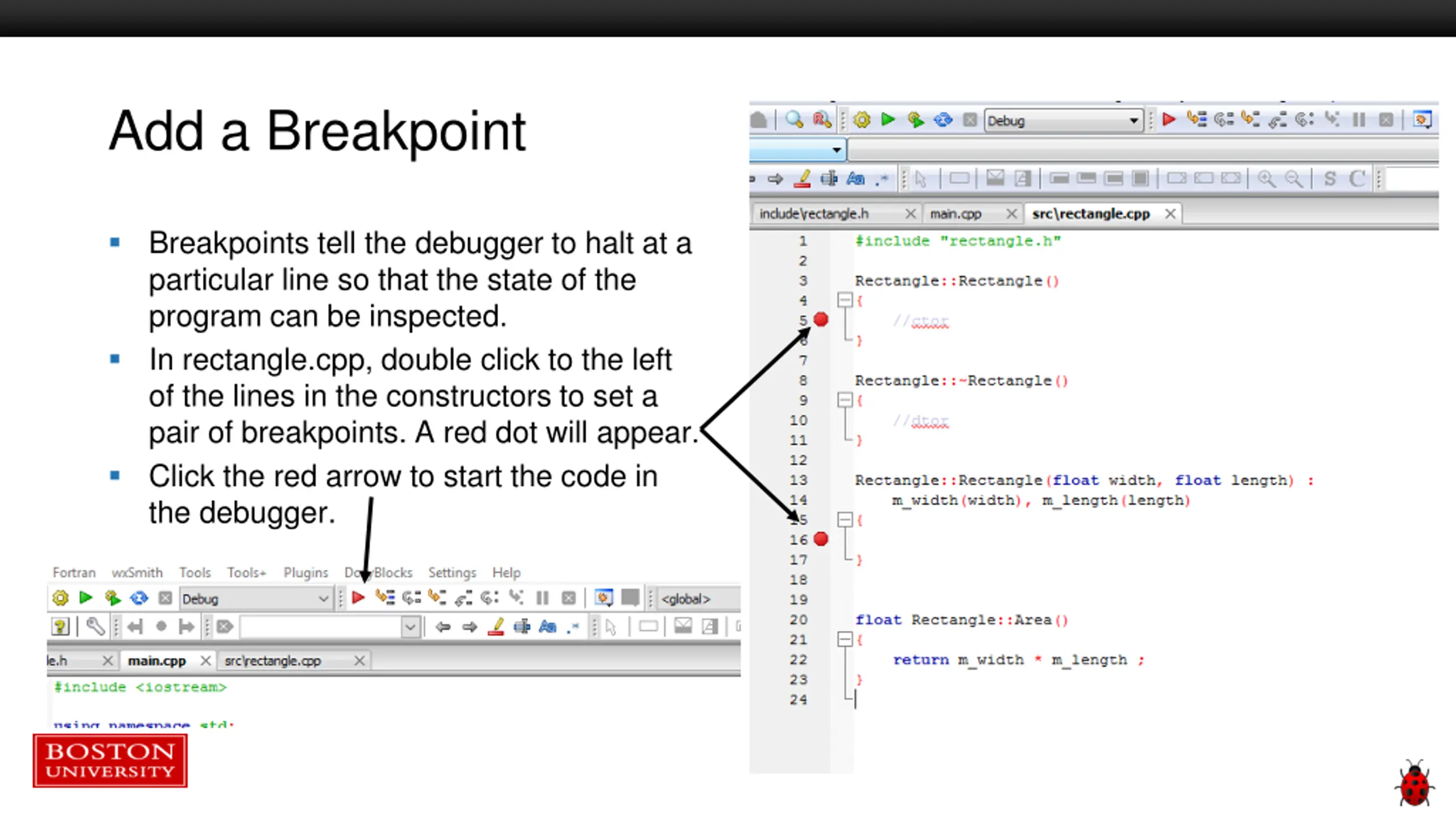Click Build and run icon in the main.cpp screenshot

click(x=113, y=598)
